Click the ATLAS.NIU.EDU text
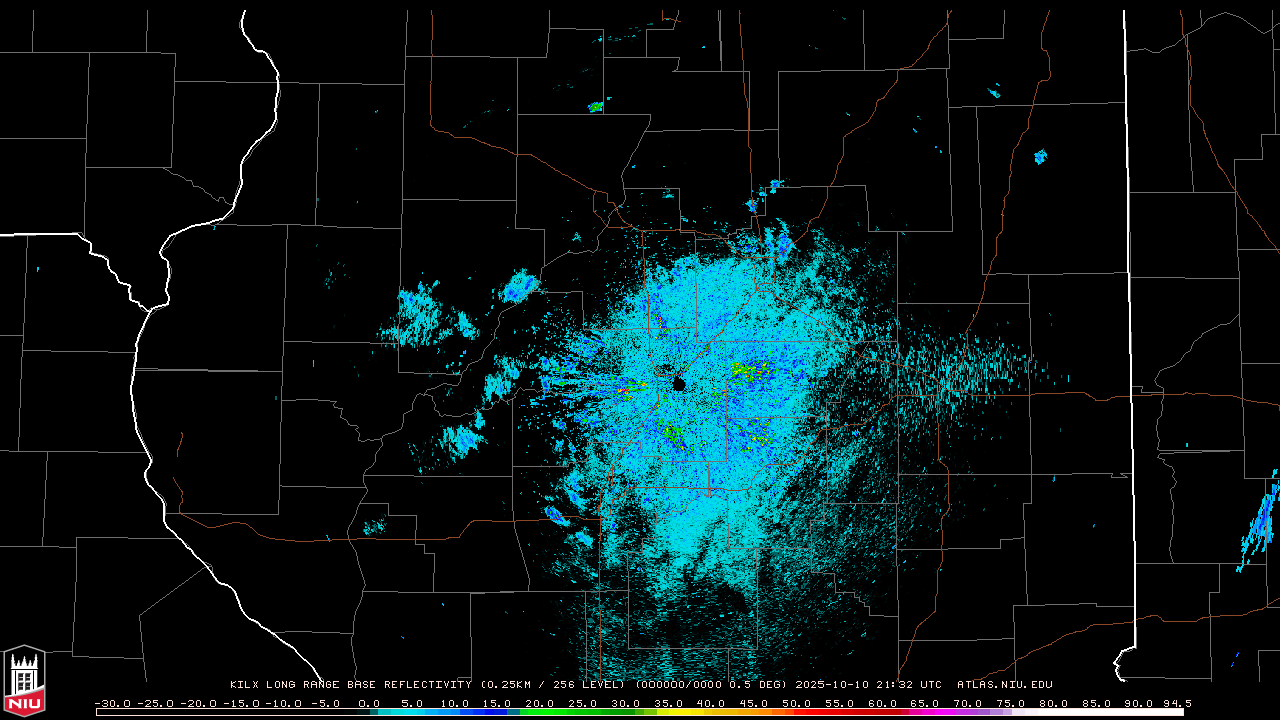This screenshot has height=720, width=1280. tap(1004, 685)
